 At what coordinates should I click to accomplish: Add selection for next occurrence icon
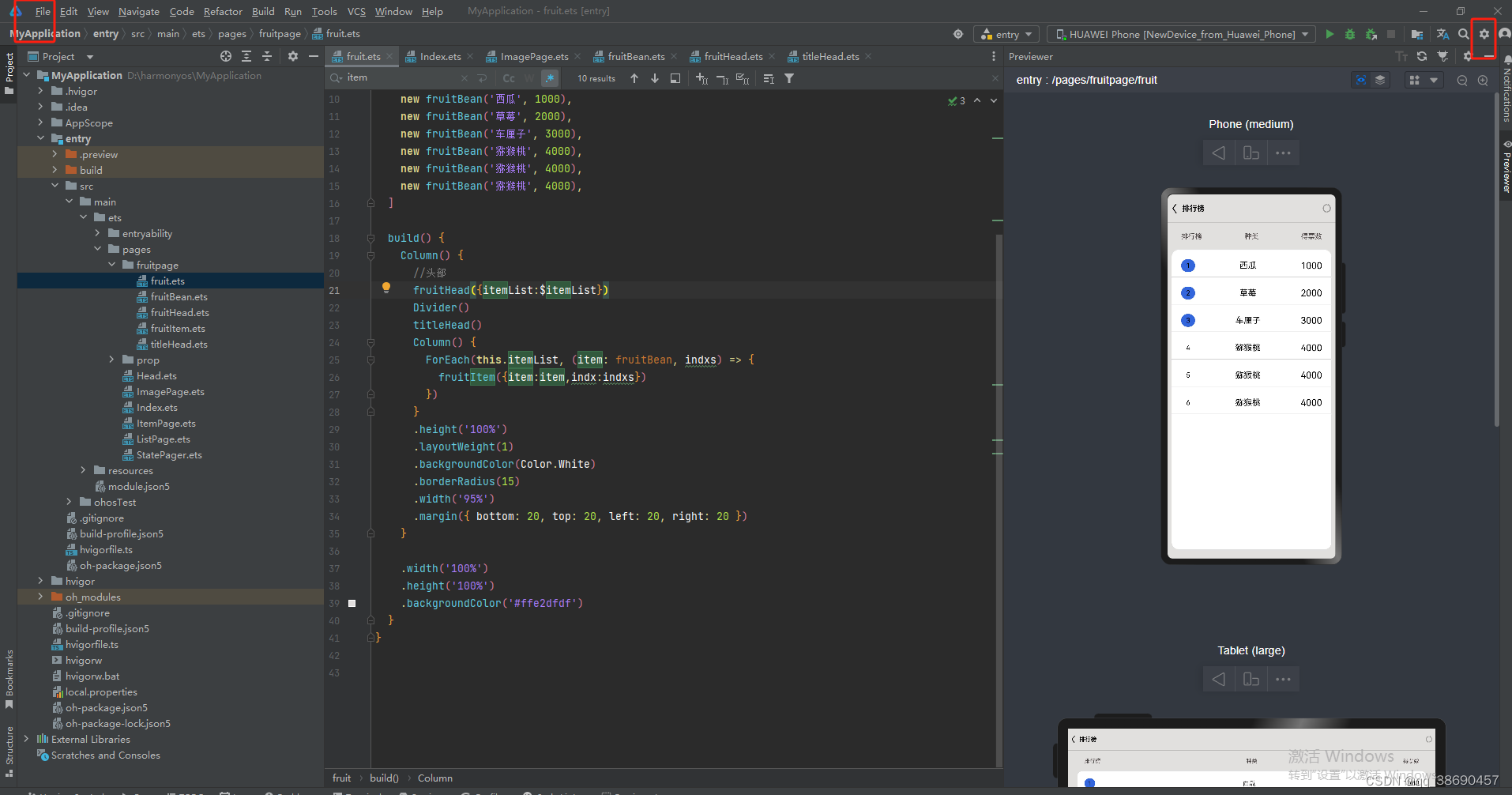701,78
